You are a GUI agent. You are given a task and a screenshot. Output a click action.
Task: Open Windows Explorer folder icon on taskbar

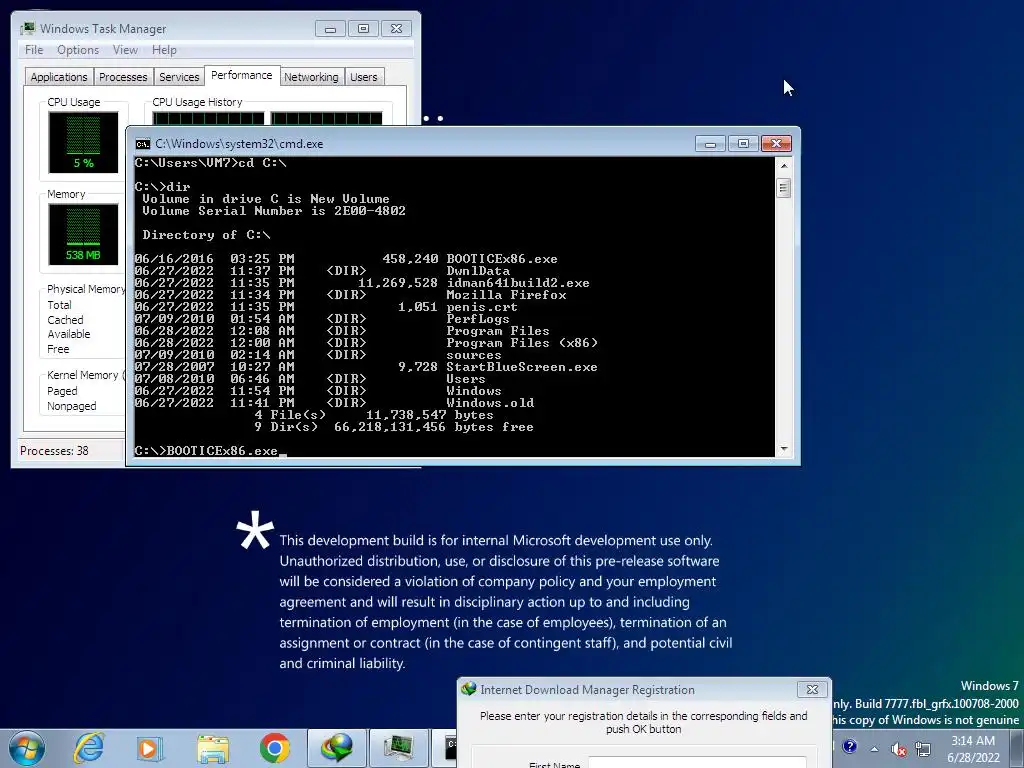coord(213,748)
